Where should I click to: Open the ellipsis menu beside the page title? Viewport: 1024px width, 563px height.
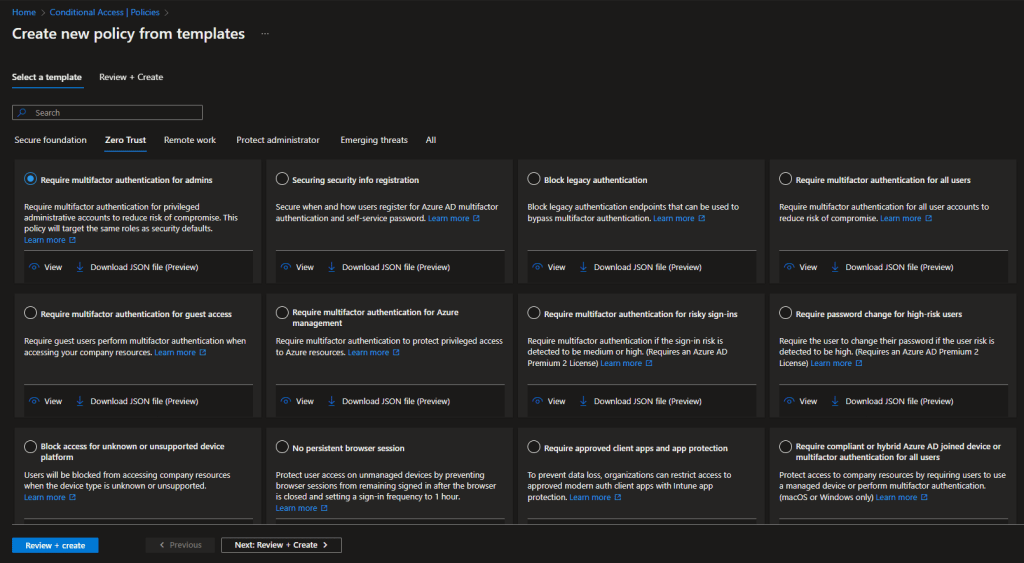click(x=265, y=34)
